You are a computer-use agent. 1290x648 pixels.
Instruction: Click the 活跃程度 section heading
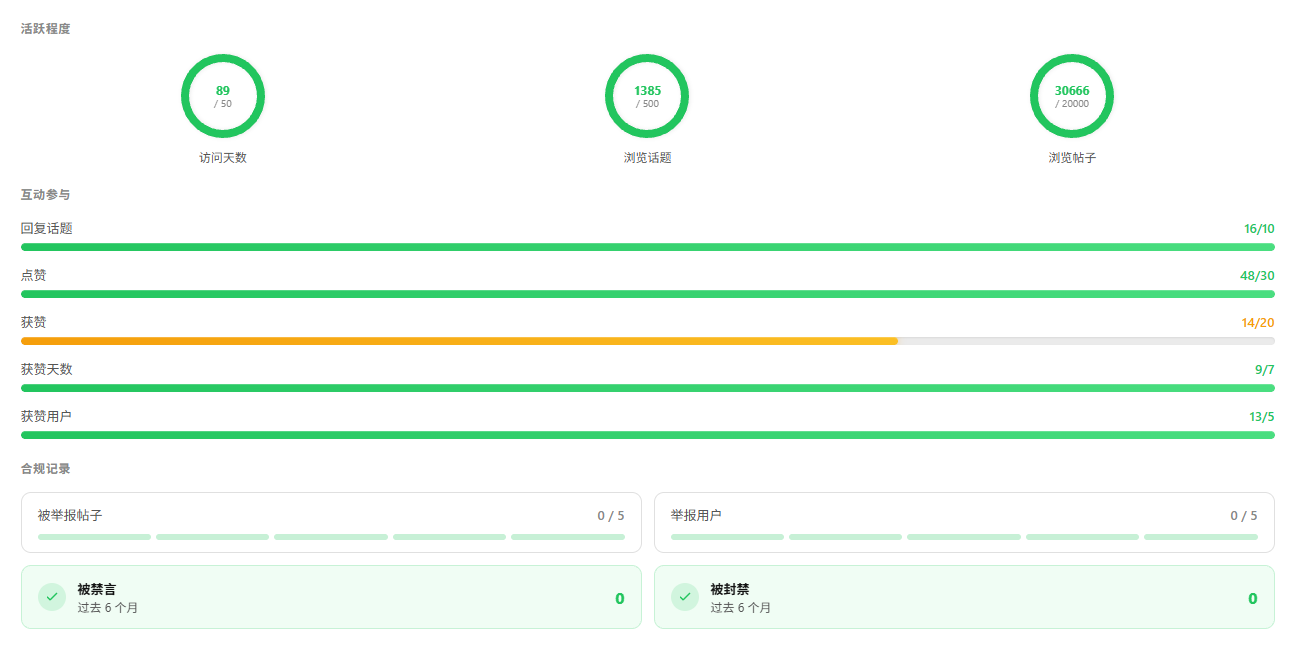tap(46, 29)
